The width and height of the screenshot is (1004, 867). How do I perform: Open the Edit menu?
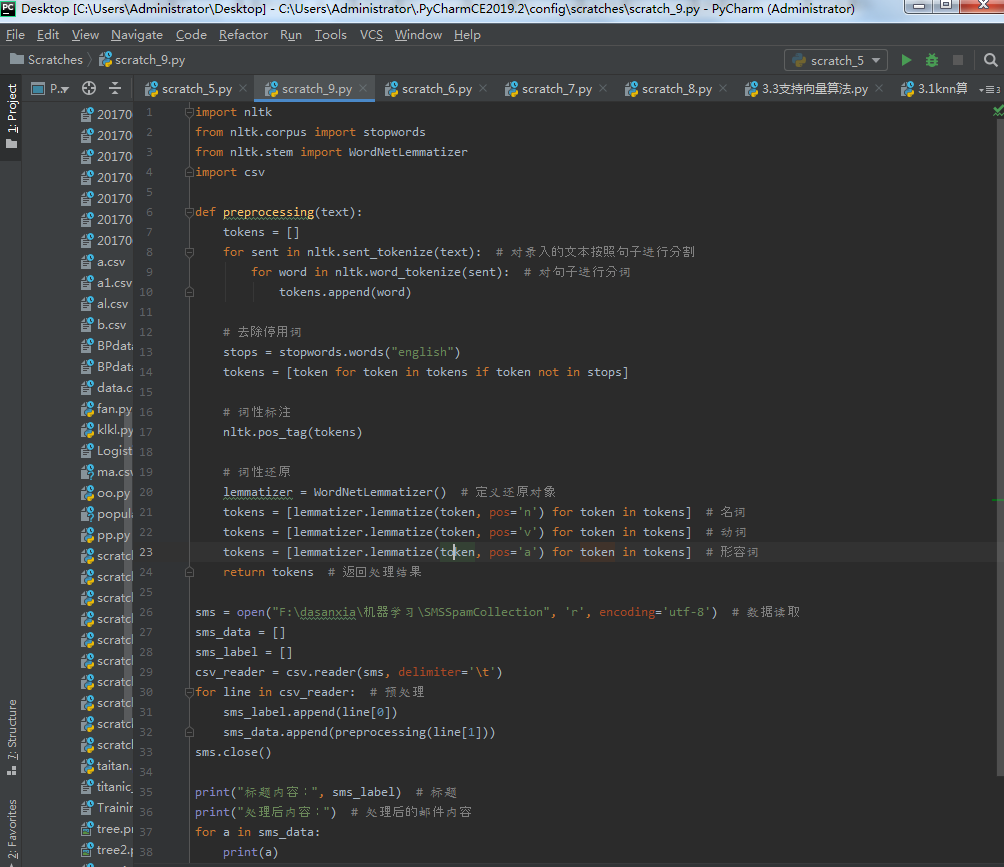[48, 35]
